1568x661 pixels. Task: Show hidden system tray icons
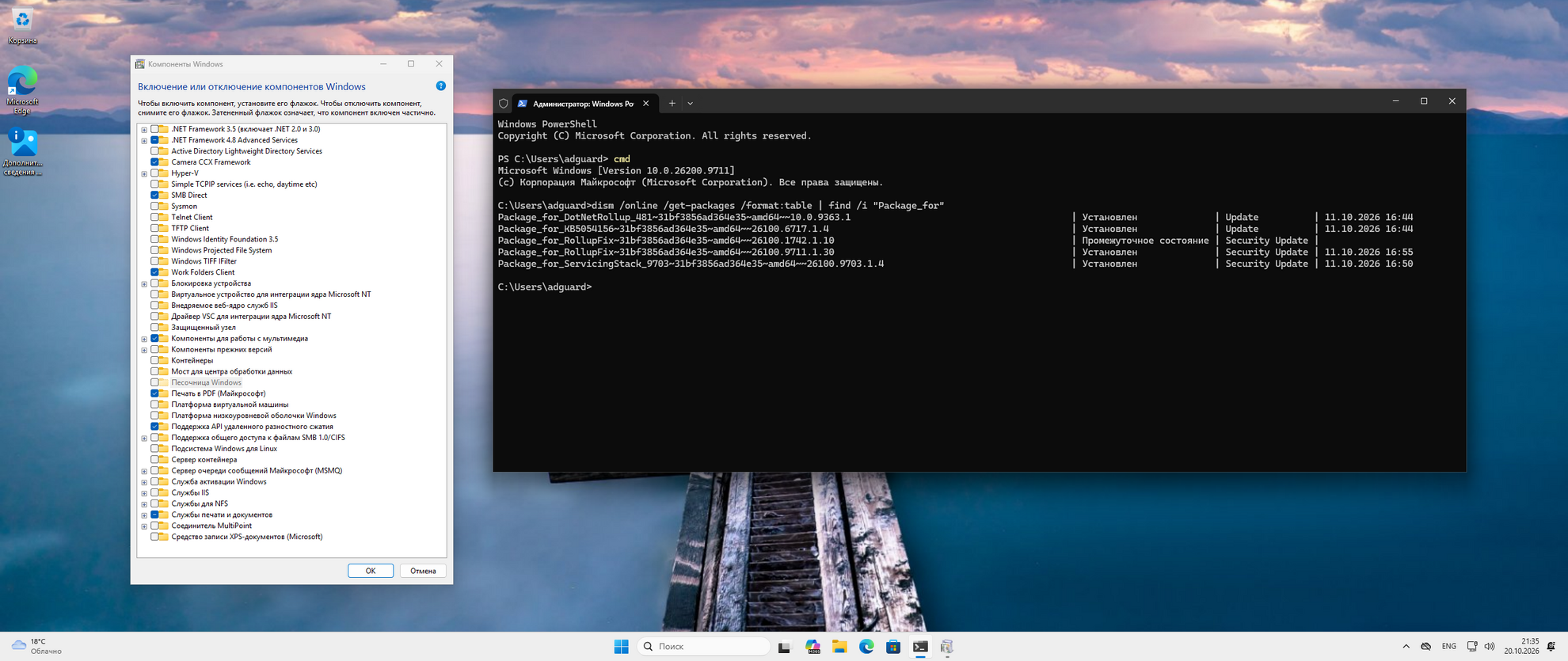tap(1406, 647)
